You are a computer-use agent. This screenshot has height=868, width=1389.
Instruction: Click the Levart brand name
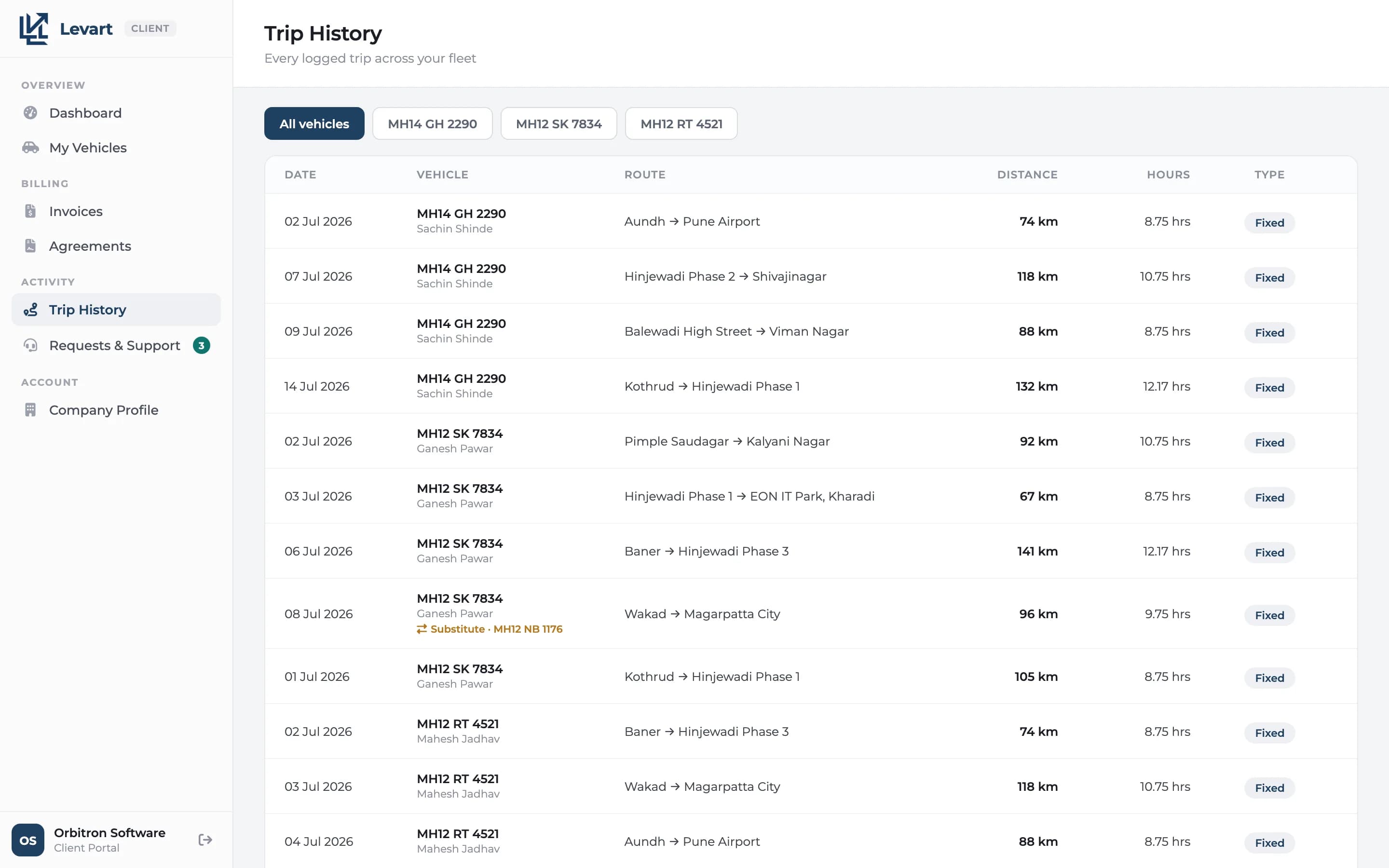pyautogui.click(x=86, y=29)
